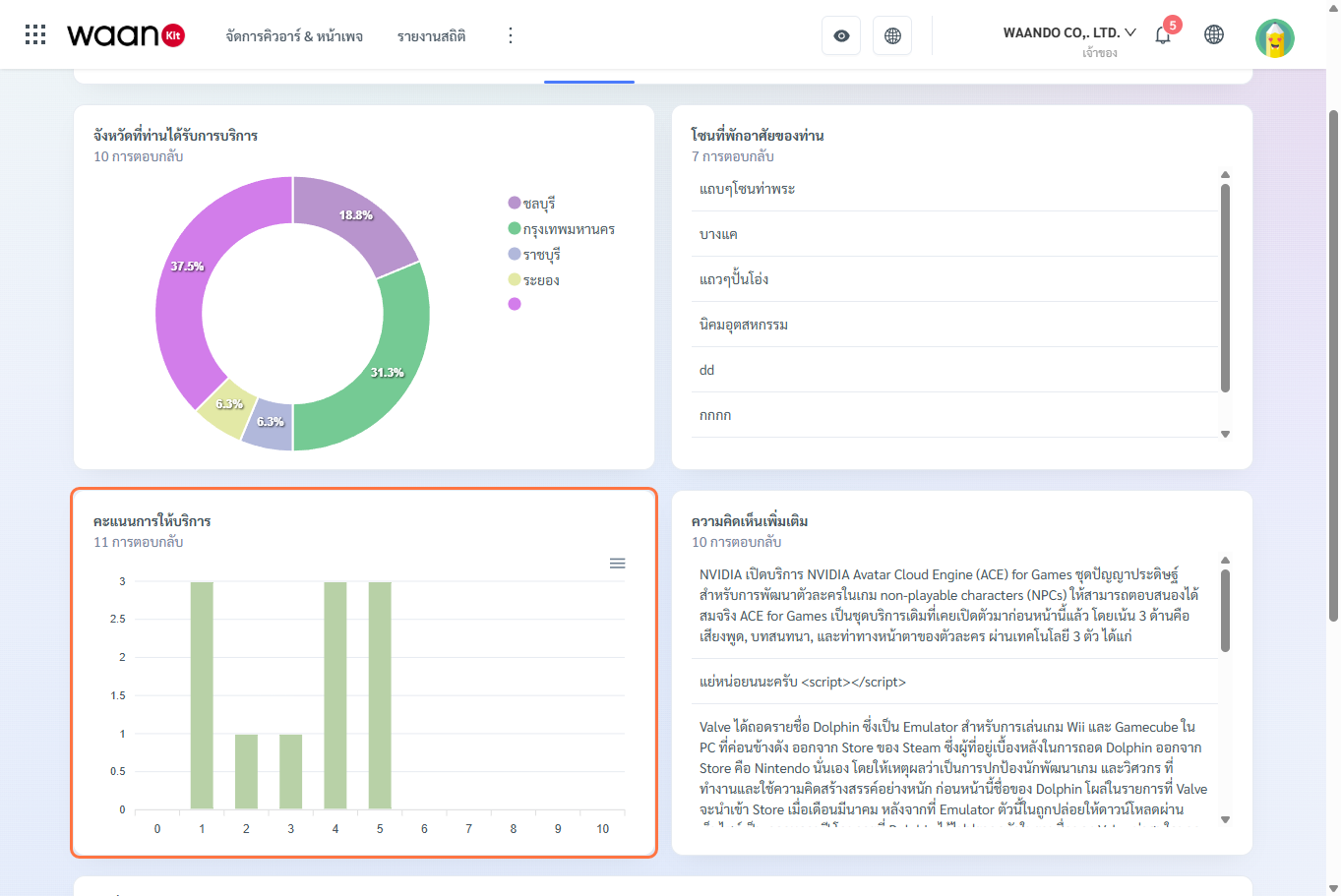Toggle the unlabeled purple legend dot
This screenshot has width=1341, height=896.
[x=515, y=304]
